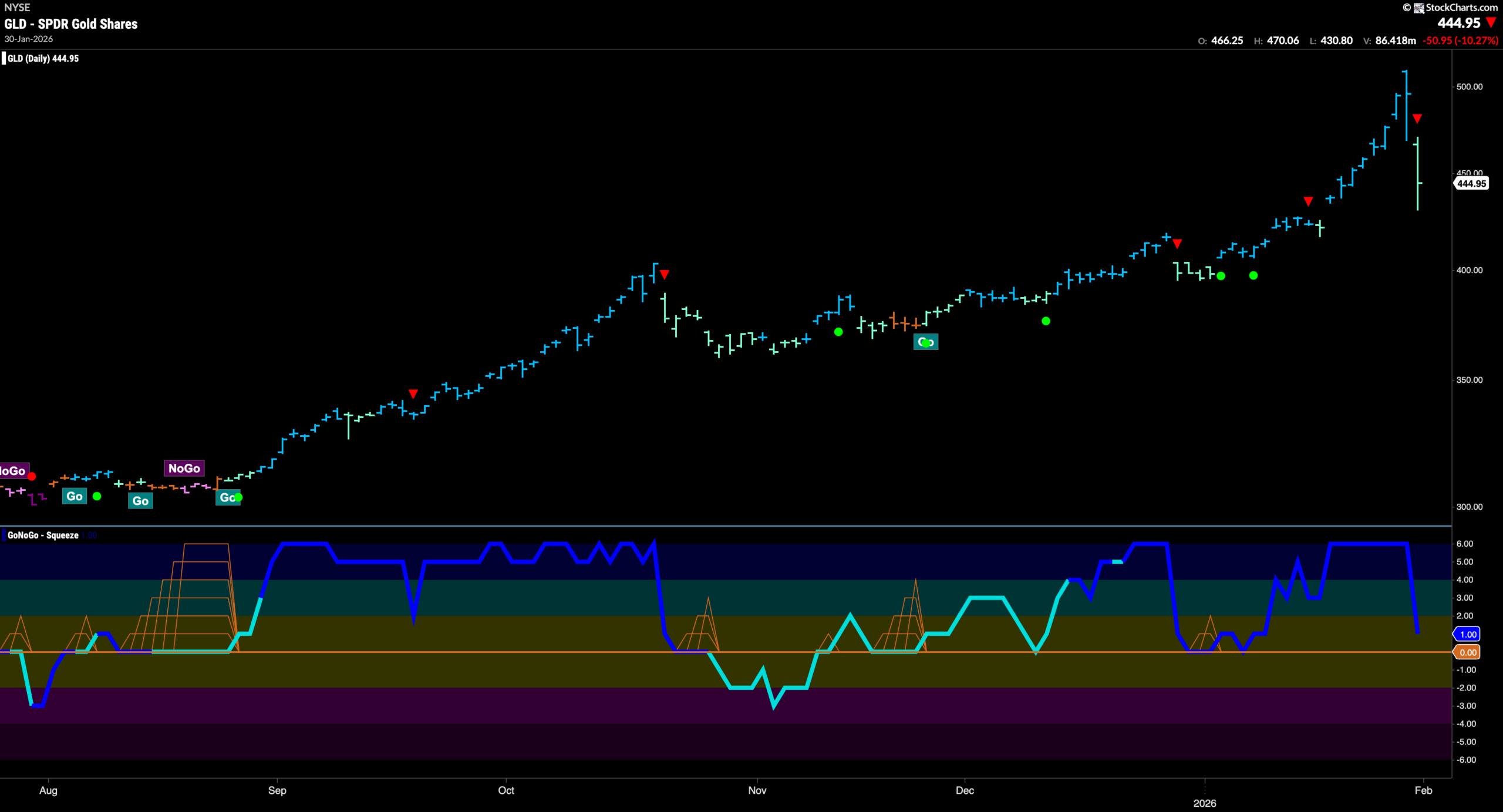Click the -6.00 oscillator axis label
This screenshot has width=1503, height=812.
click(1466, 760)
